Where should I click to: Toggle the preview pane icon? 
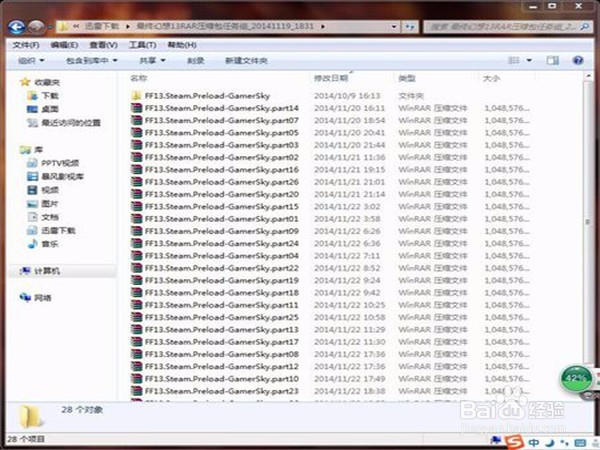coord(552,60)
